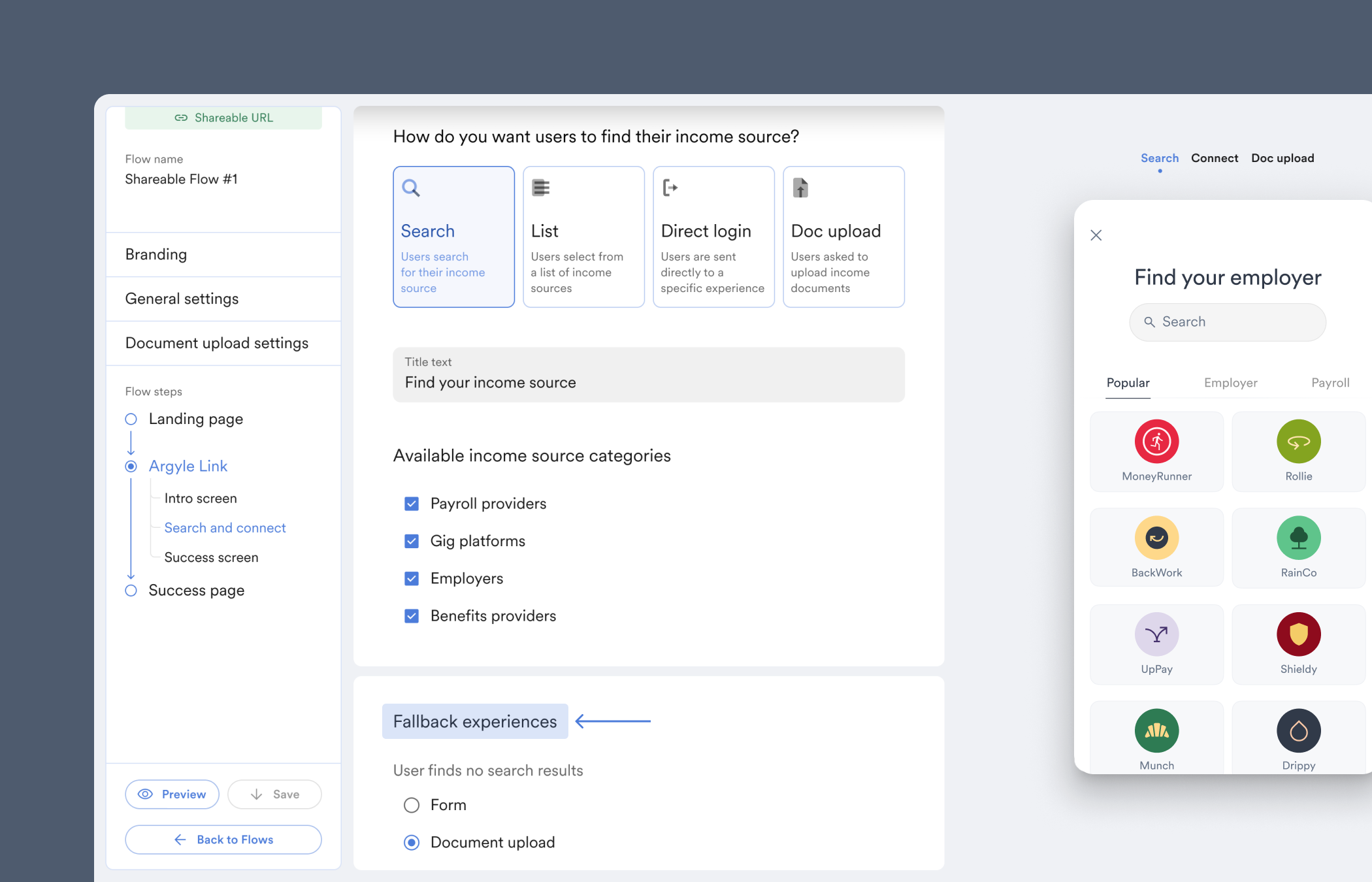Choose the Direct login experience
1372x882 pixels.
coord(713,237)
